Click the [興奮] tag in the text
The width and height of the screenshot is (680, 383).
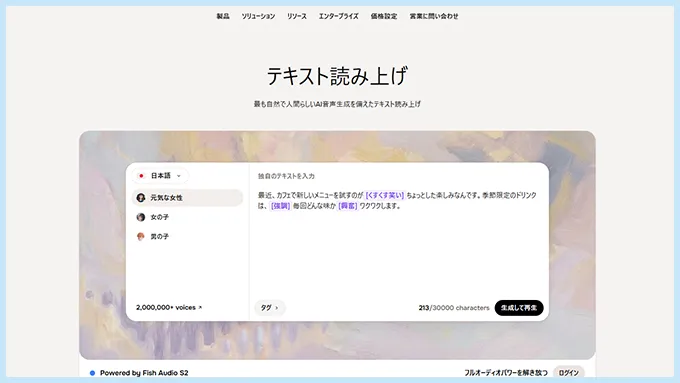(348, 206)
